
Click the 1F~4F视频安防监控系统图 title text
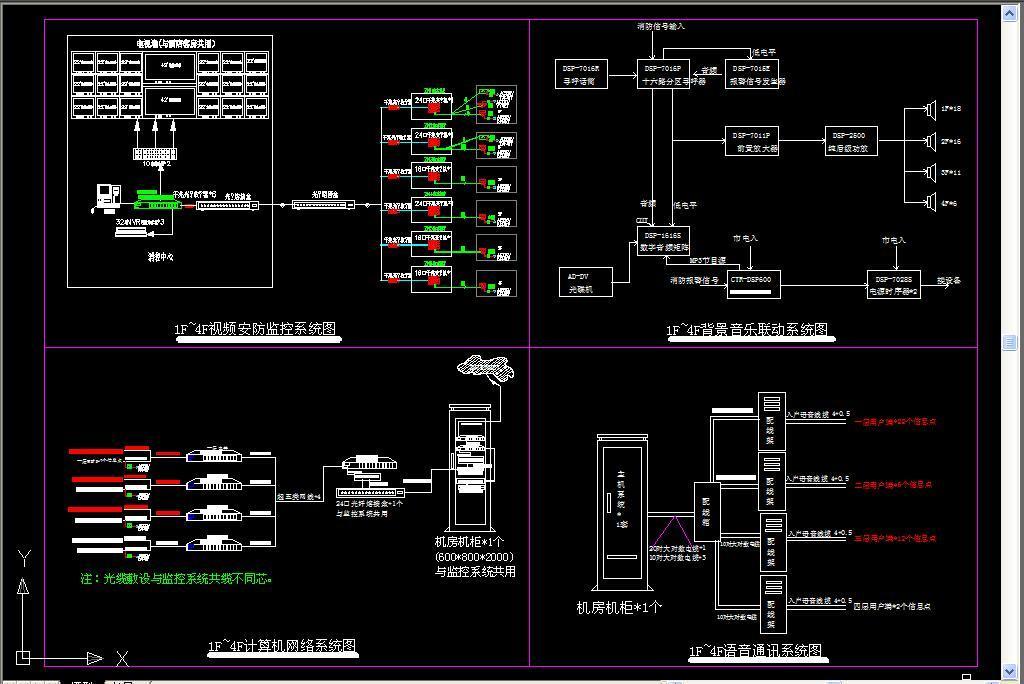(254, 329)
